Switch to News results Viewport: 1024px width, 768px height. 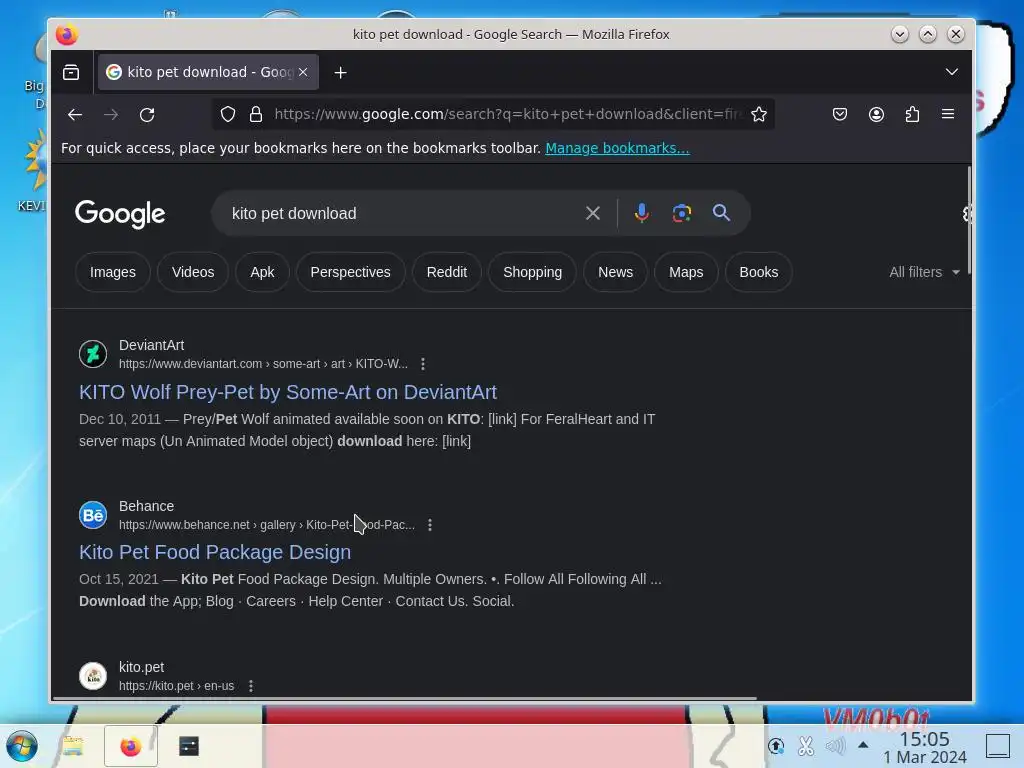pyautogui.click(x=615, y=272)
